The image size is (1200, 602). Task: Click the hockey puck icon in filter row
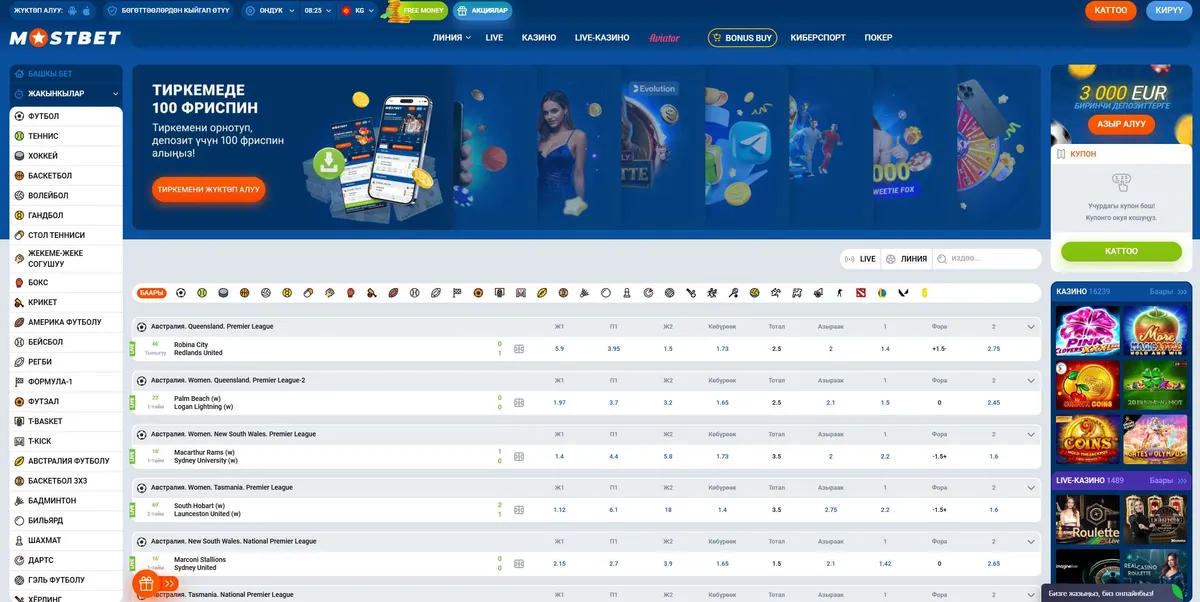click(x=223, y=293)
